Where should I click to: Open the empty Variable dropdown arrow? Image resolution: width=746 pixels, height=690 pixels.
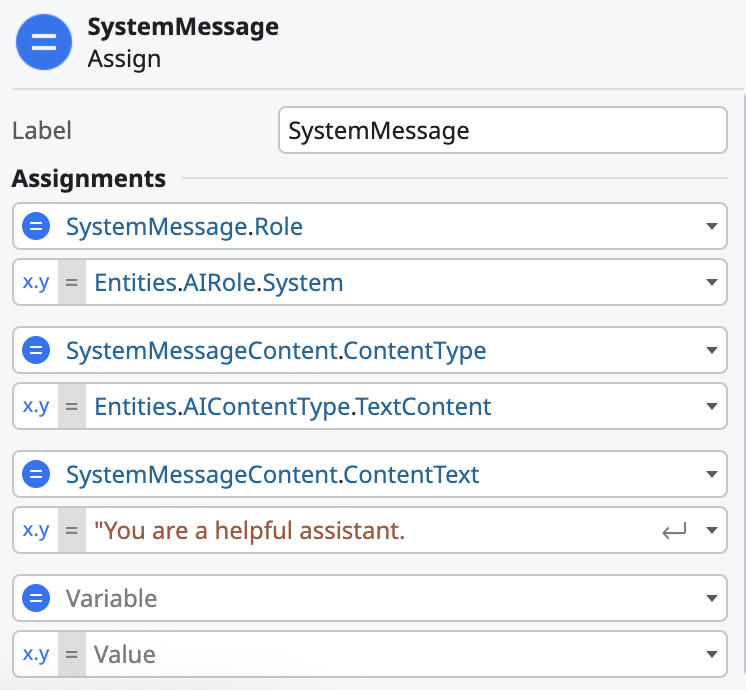[x=712, y=598]
